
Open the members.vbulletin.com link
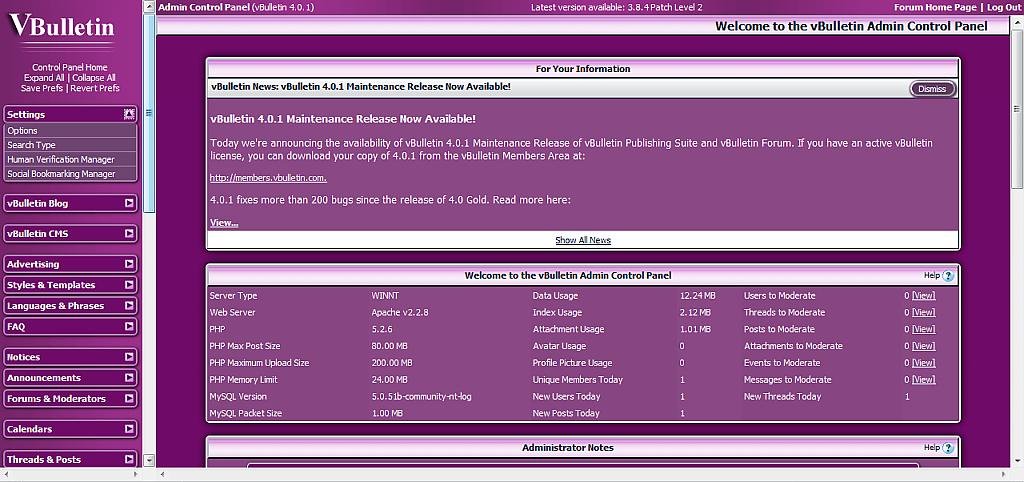[268, 178]
